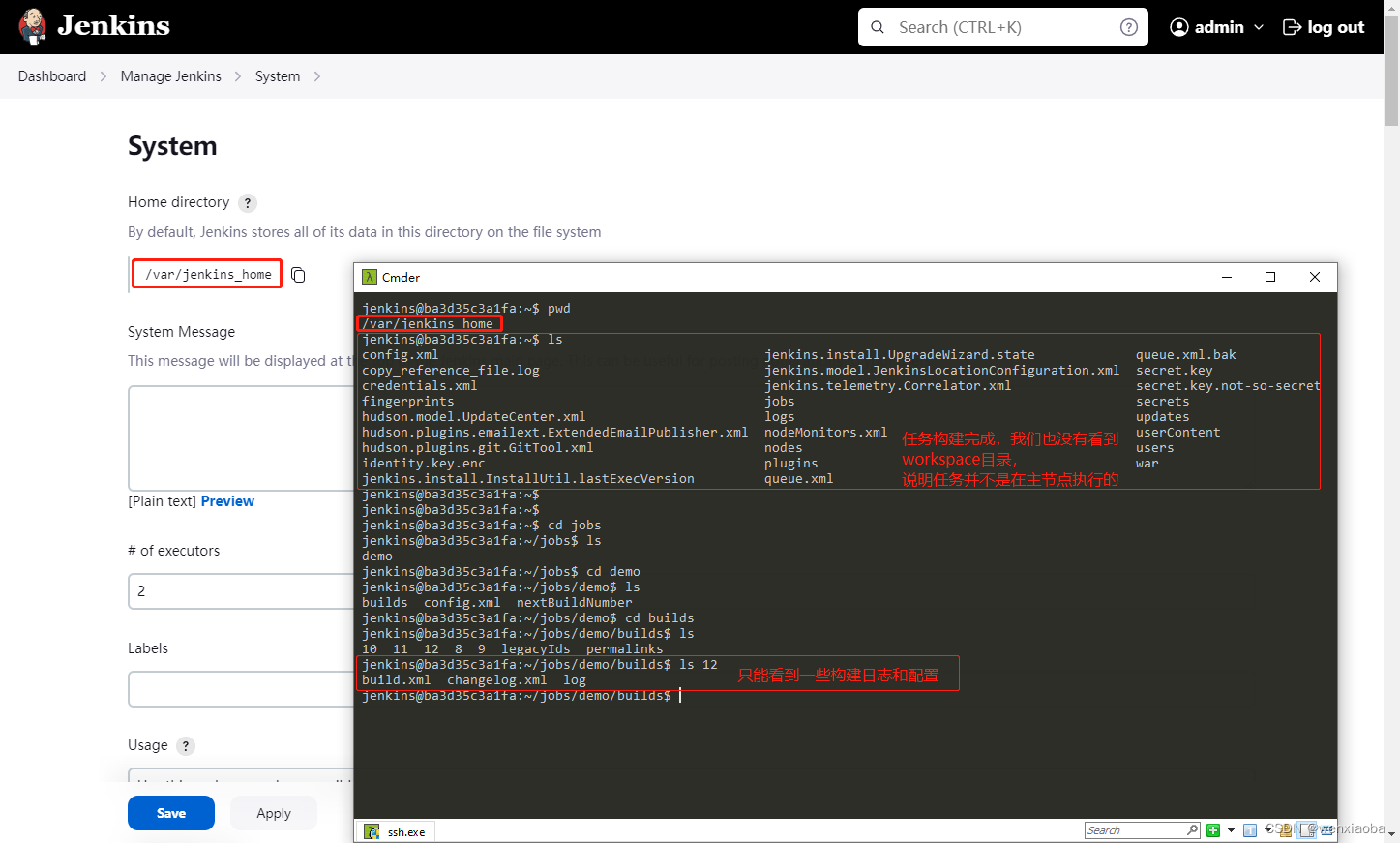Click Jenkins title text in header
Viewport: 1400px width, 843px height.
(x=113, y=26)
